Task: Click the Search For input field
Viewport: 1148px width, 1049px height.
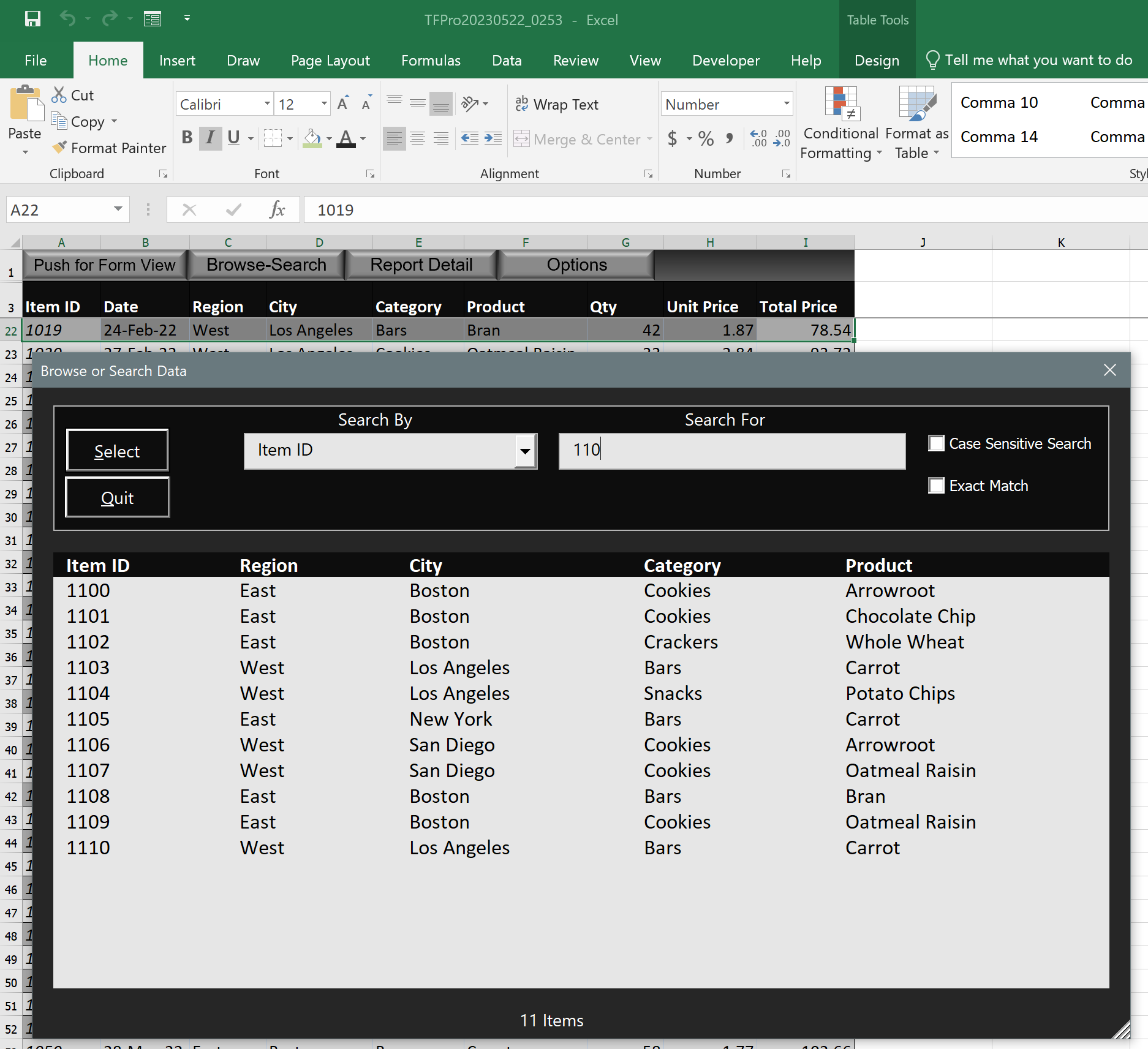Action: click(732, 451)
